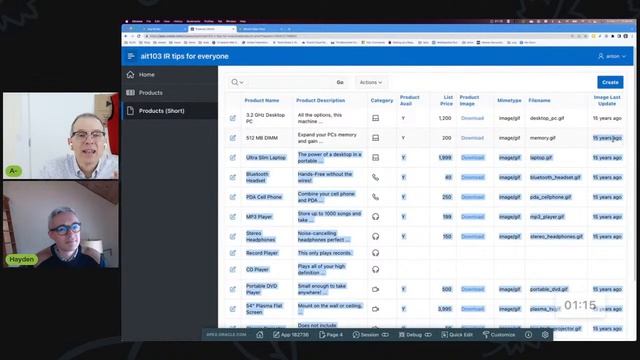Open Quick Edit in developer toolbar
The image size is (640, 360).
click(457, 335)
